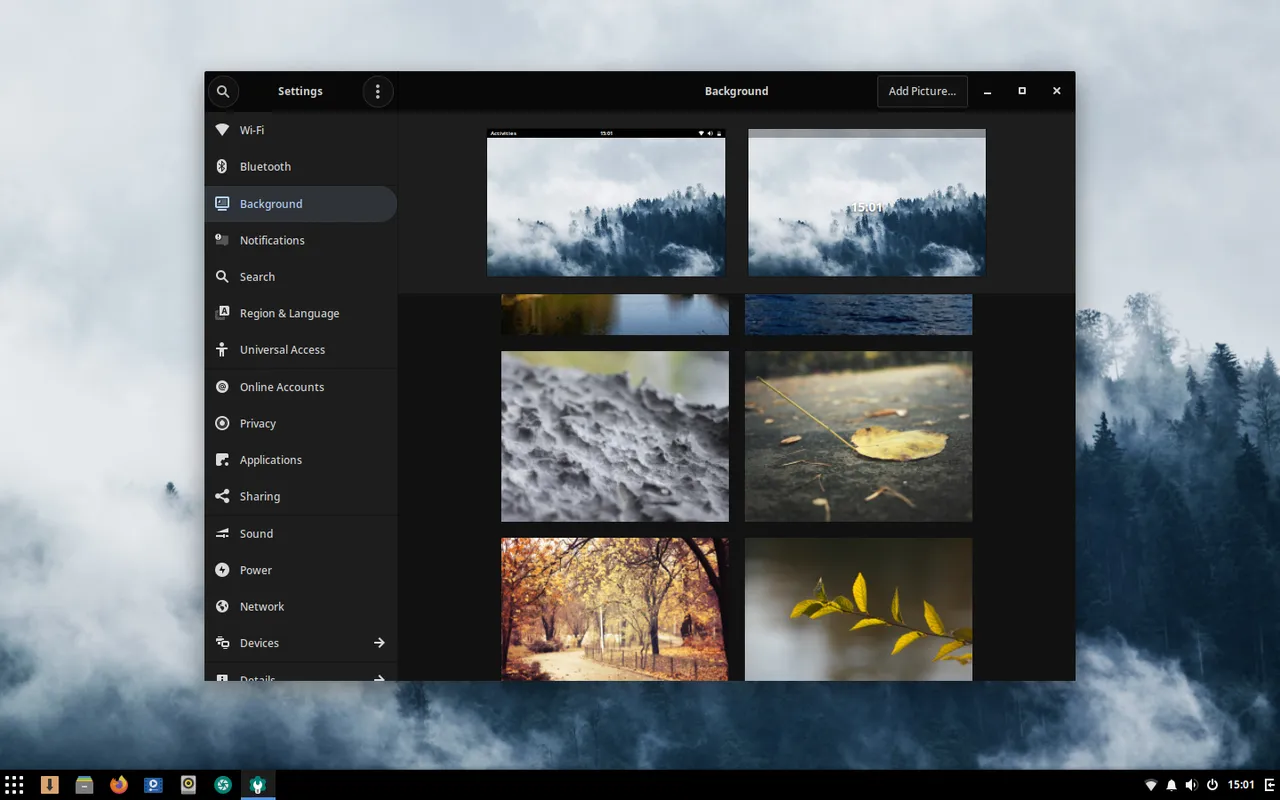Viewport: 1280px width, 800px height.
Task: Select the Notifications sidebar icon
Action: click(x=222, y=240)
